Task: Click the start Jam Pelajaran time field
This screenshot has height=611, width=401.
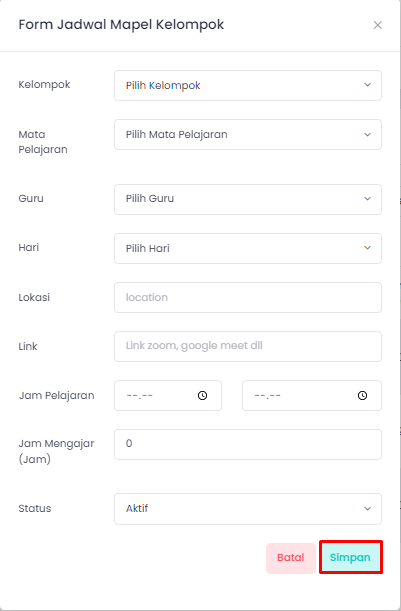Action: click(168, 396)
